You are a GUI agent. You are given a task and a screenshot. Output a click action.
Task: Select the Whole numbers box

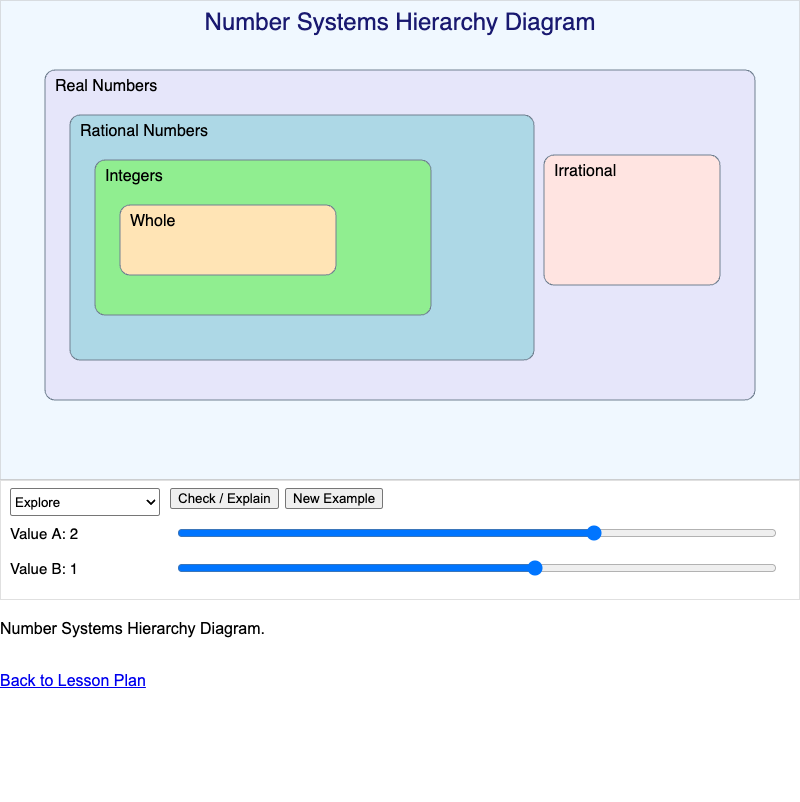pos(228,240)
